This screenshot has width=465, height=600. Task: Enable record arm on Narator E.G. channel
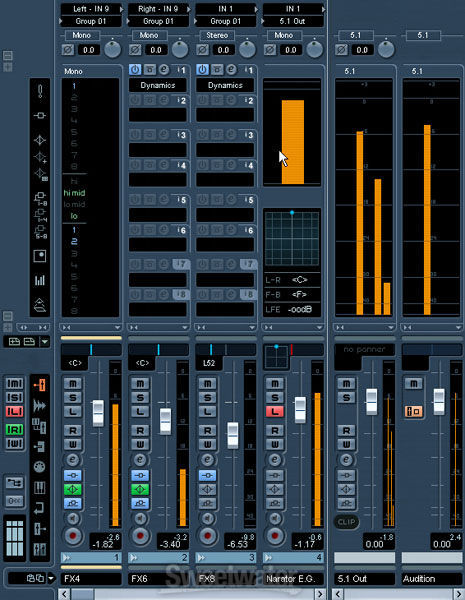click(x=274, y=536)
